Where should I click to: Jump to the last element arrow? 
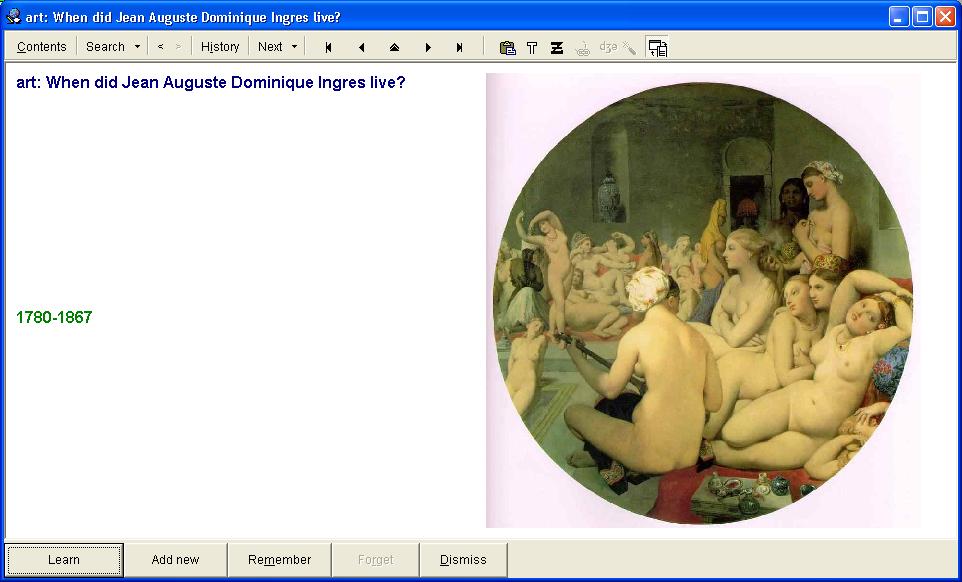coord(460,47)
